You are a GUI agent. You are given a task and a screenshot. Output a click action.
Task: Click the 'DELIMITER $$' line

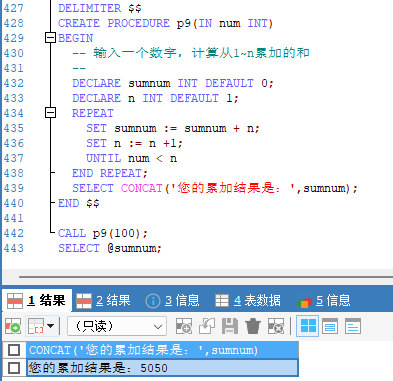coord(100,8)
